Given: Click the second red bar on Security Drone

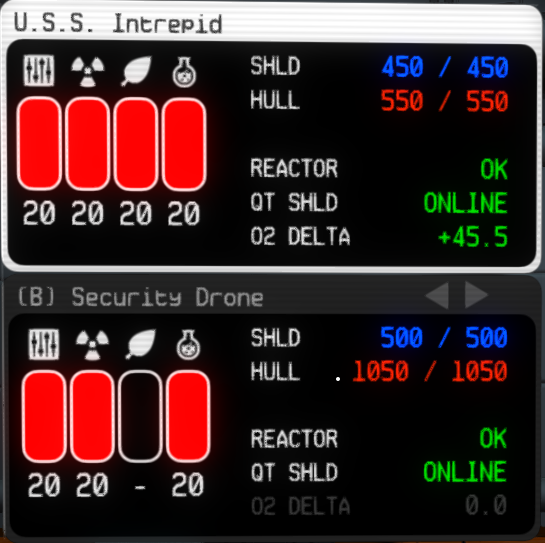Looking at the screenshot, I should click(x=92, y=416).
